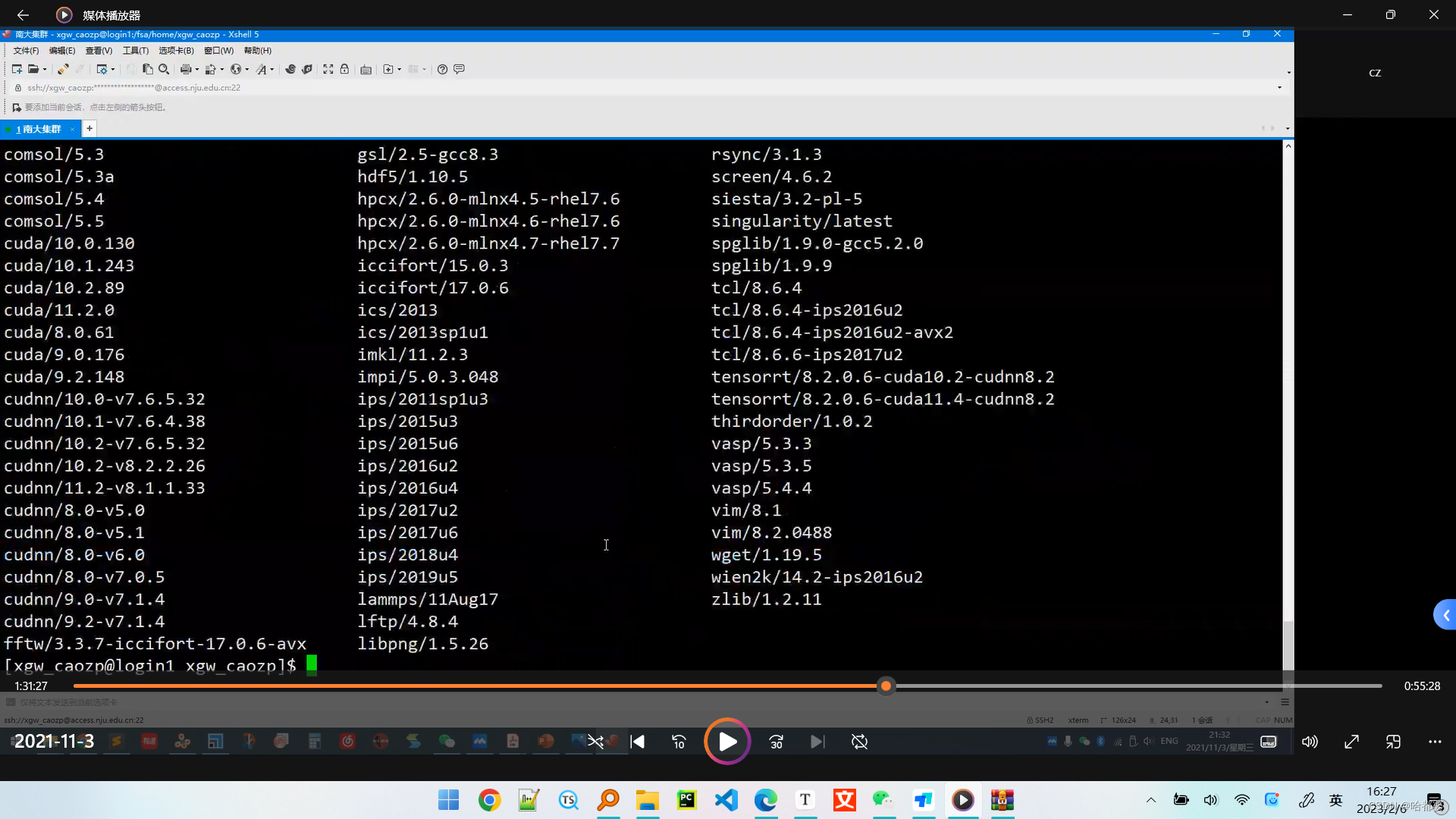
Task: Toggle repeat mode
Action: (859, 742)
